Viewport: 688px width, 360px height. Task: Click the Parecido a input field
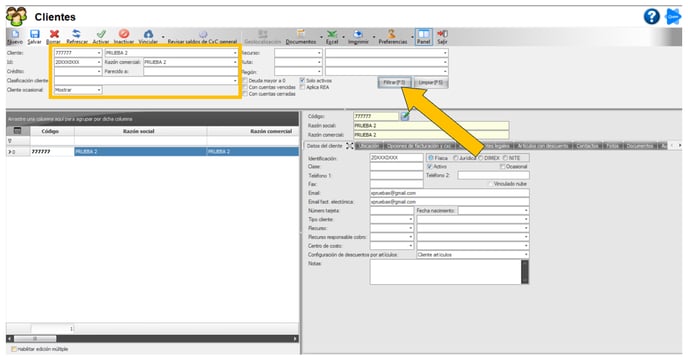(190, 71)
